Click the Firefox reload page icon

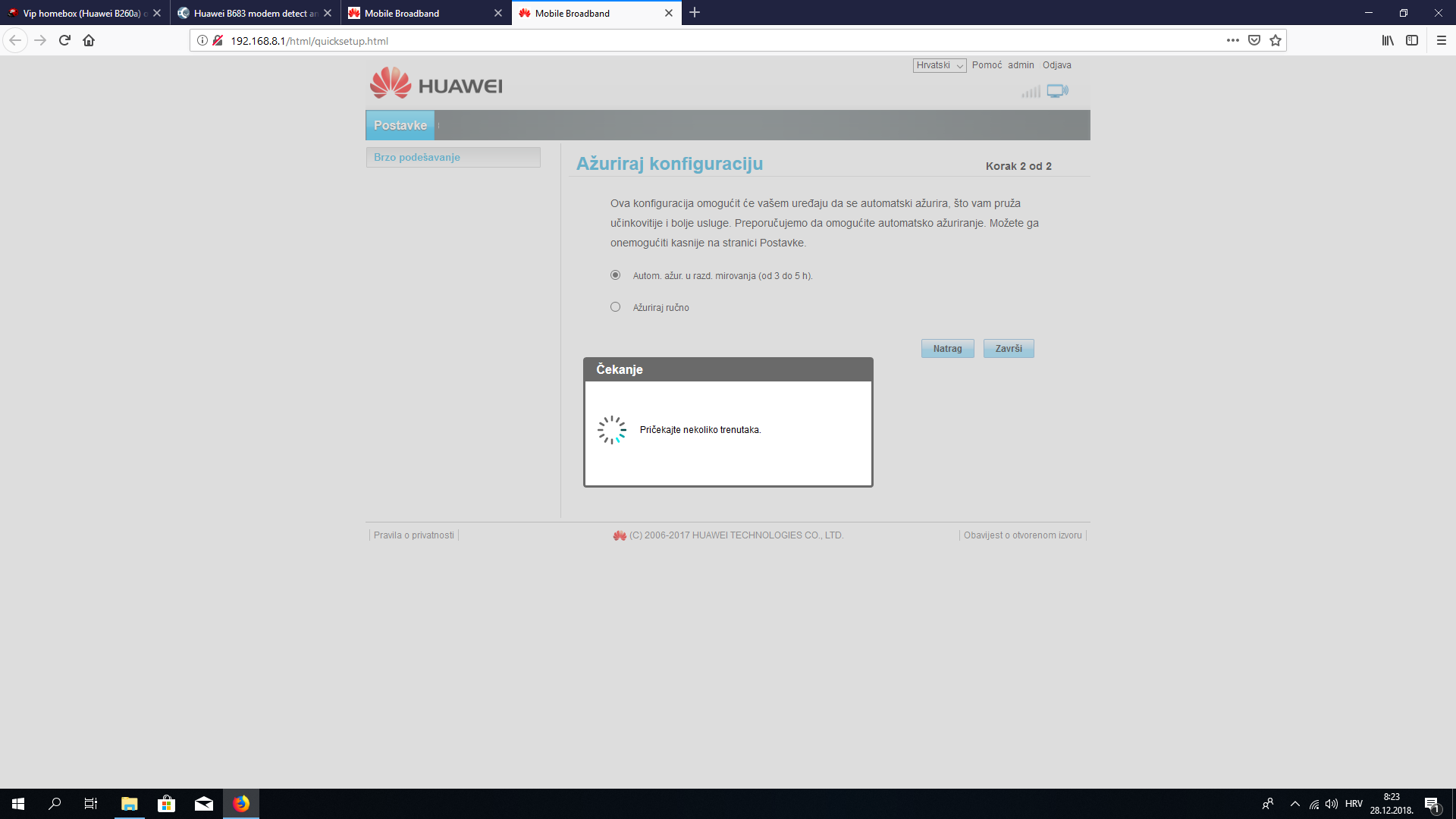64,40
